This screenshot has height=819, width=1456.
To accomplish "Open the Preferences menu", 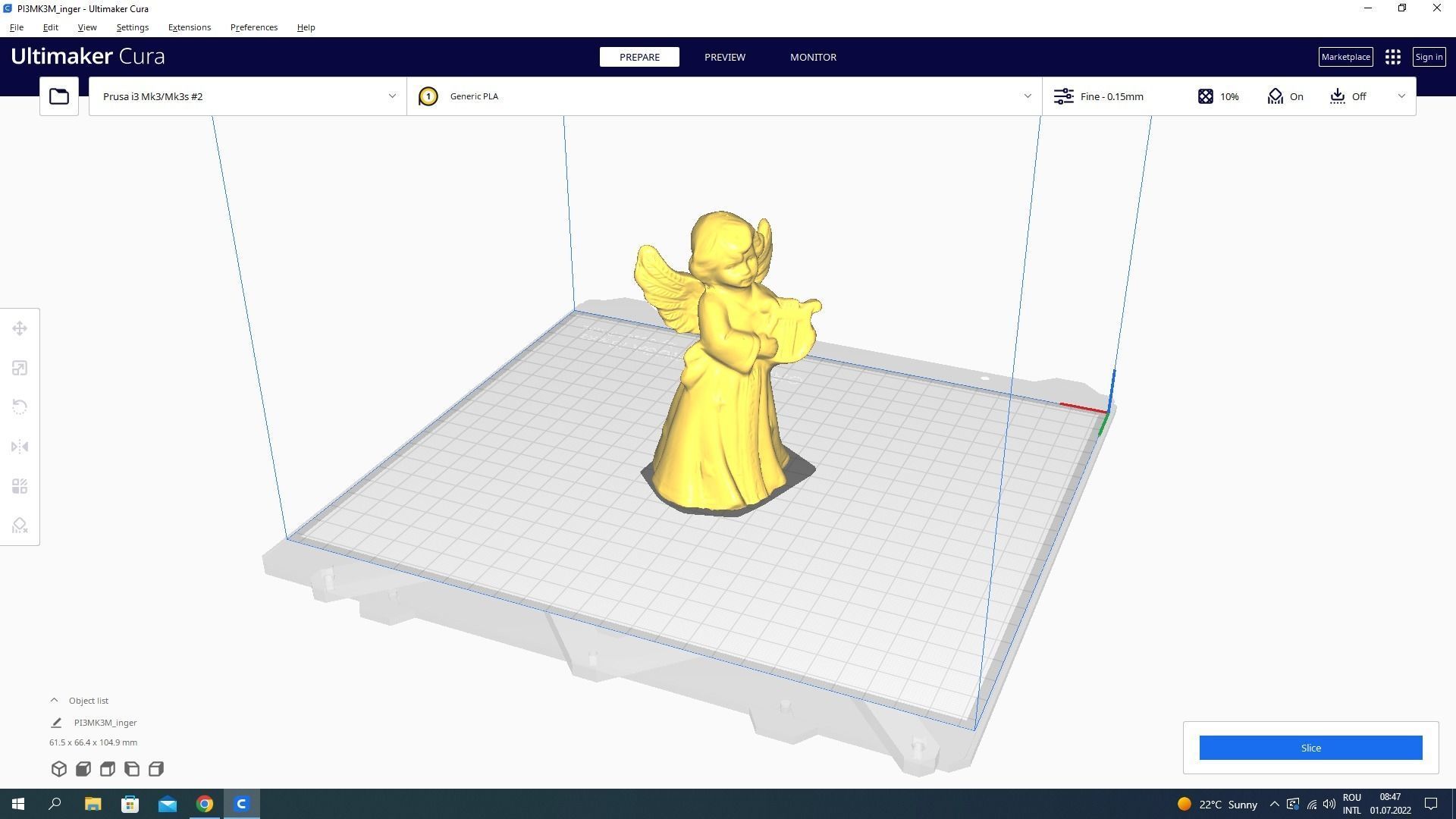I will pyautogui.click(x=254, y=27).
